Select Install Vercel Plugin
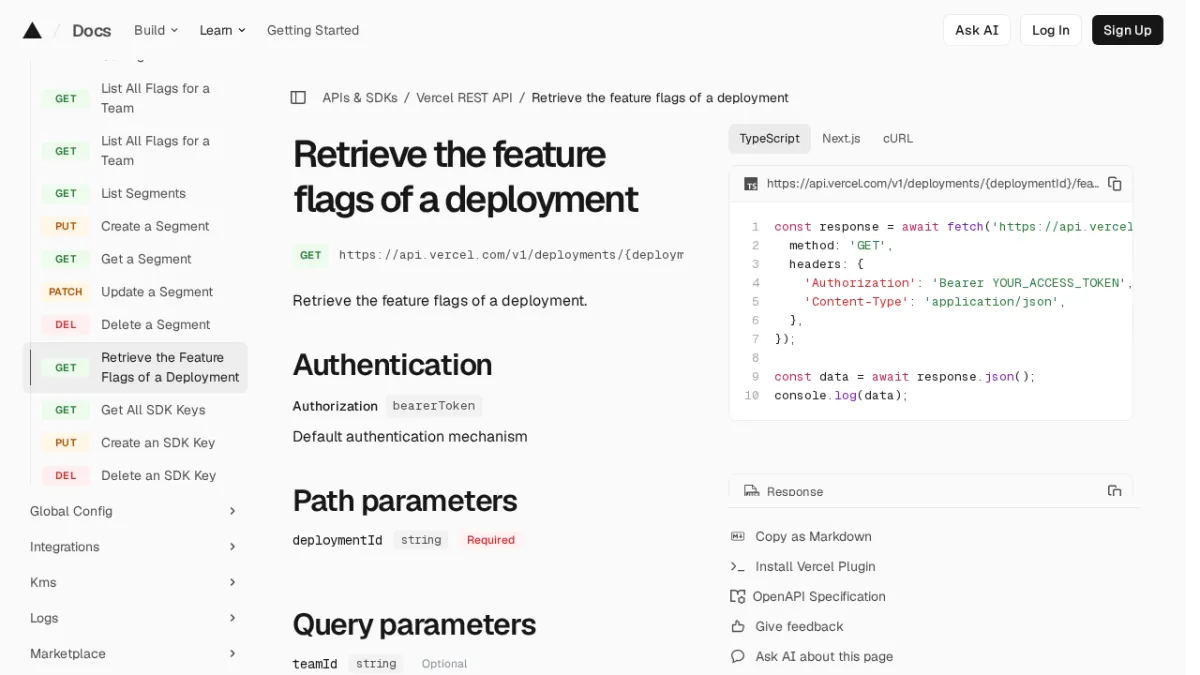Viewport: 1200px width, 675px height. point(815,567)
